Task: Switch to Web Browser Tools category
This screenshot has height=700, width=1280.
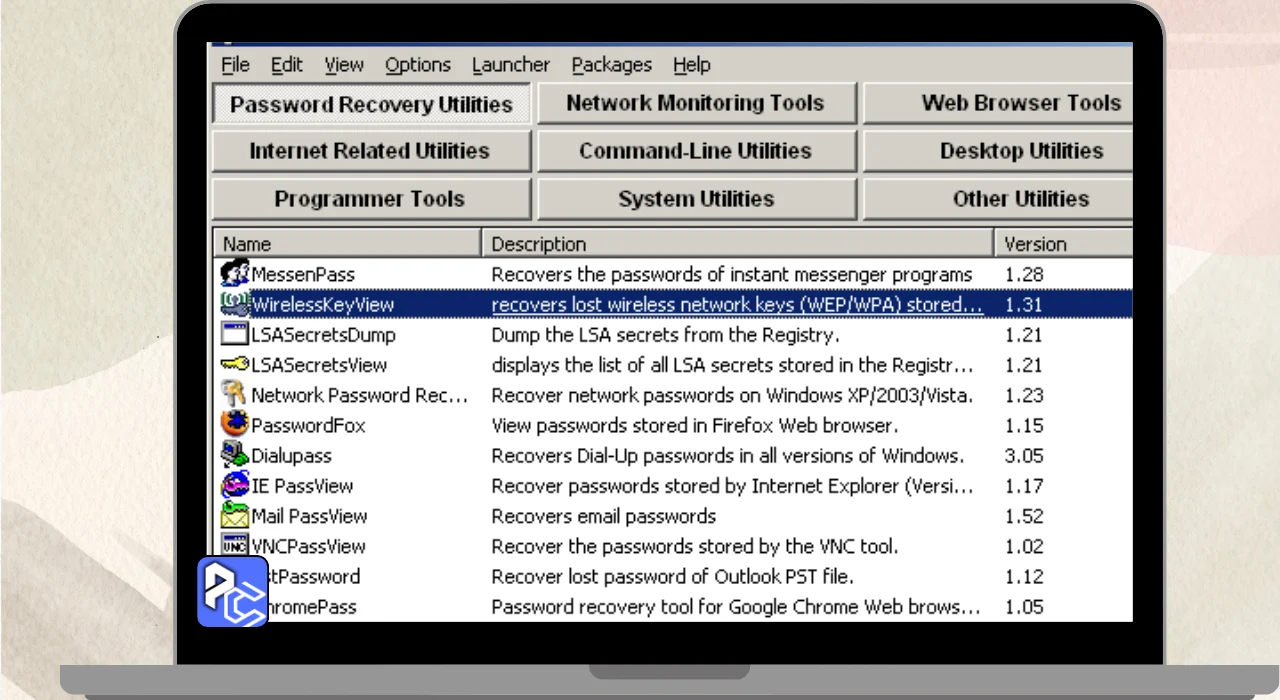Action: 998,103
